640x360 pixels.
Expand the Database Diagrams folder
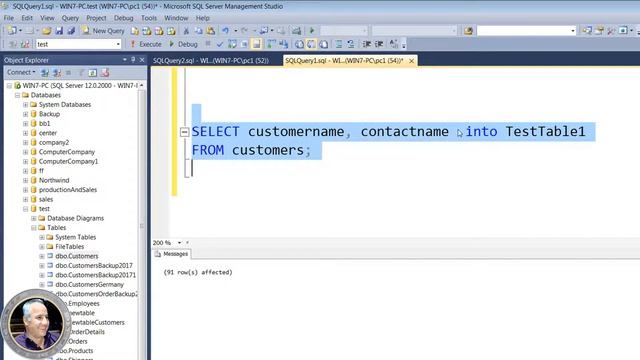pyautogui.click(x=33, y=218)
